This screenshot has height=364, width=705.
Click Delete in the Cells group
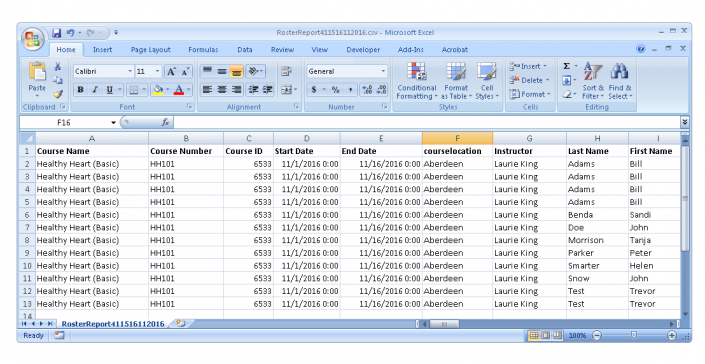530,80
